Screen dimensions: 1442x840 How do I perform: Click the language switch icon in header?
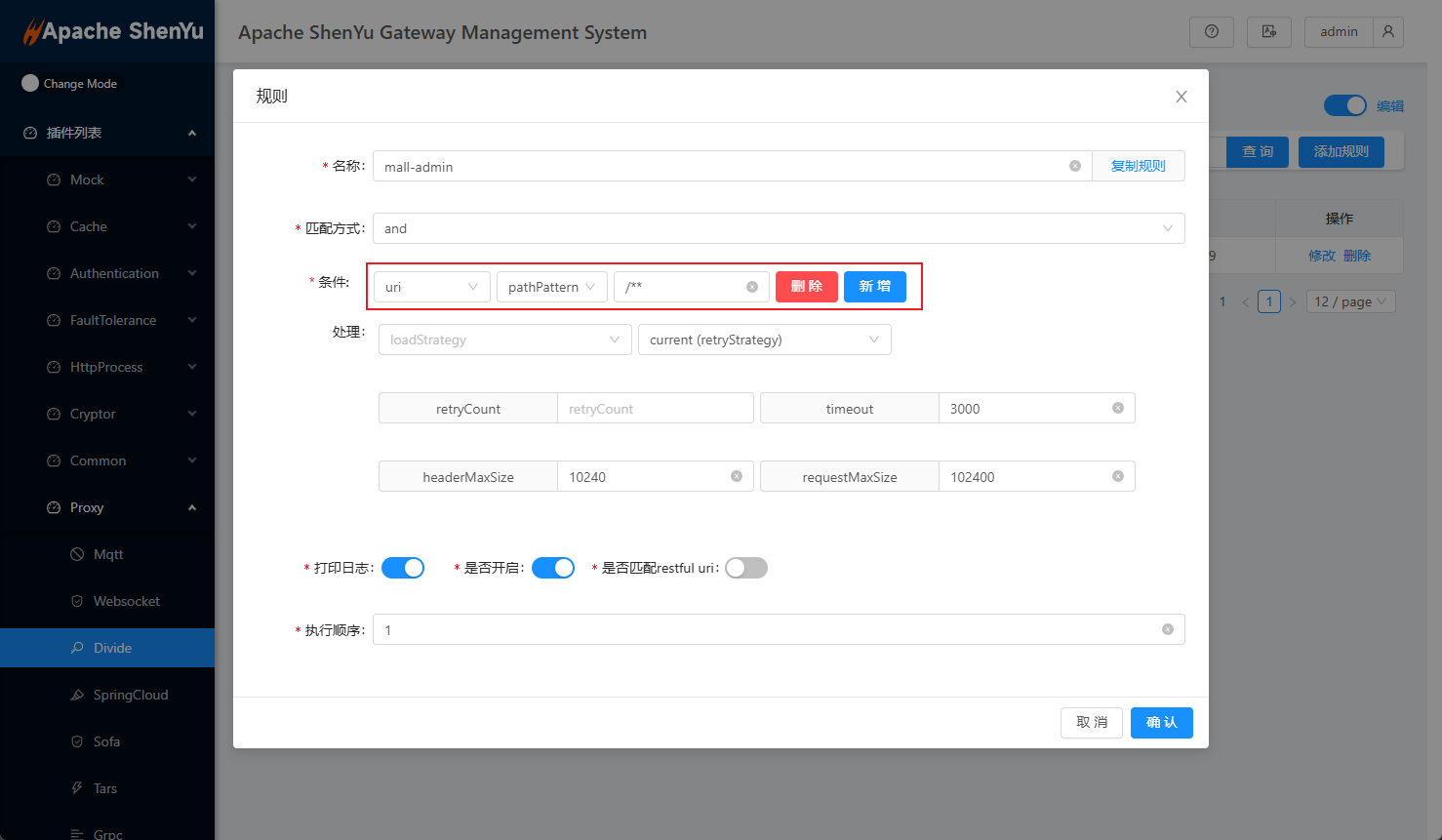coord(1268,32)
